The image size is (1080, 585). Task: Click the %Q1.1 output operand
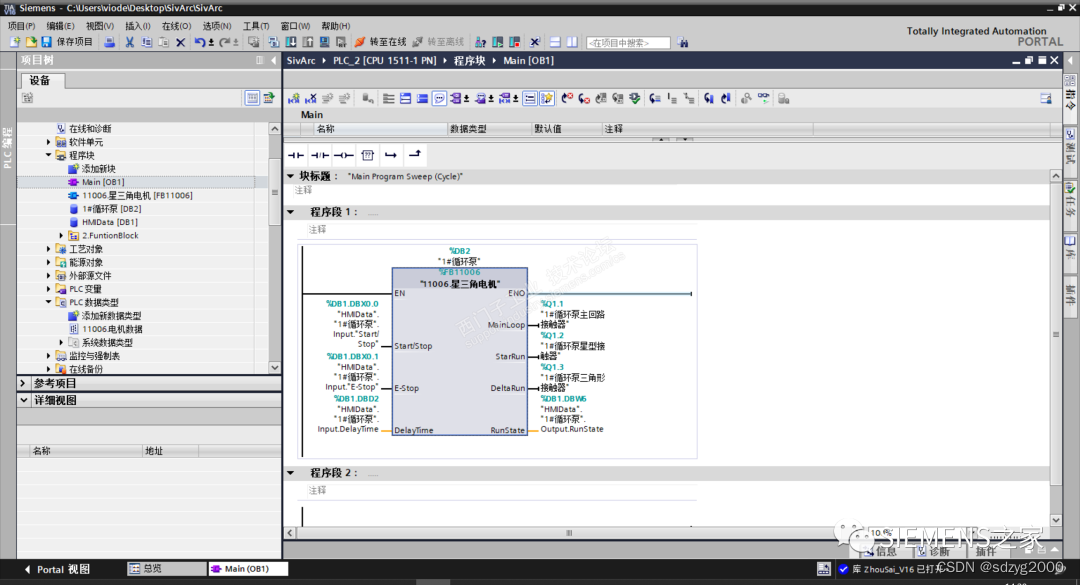552,304
